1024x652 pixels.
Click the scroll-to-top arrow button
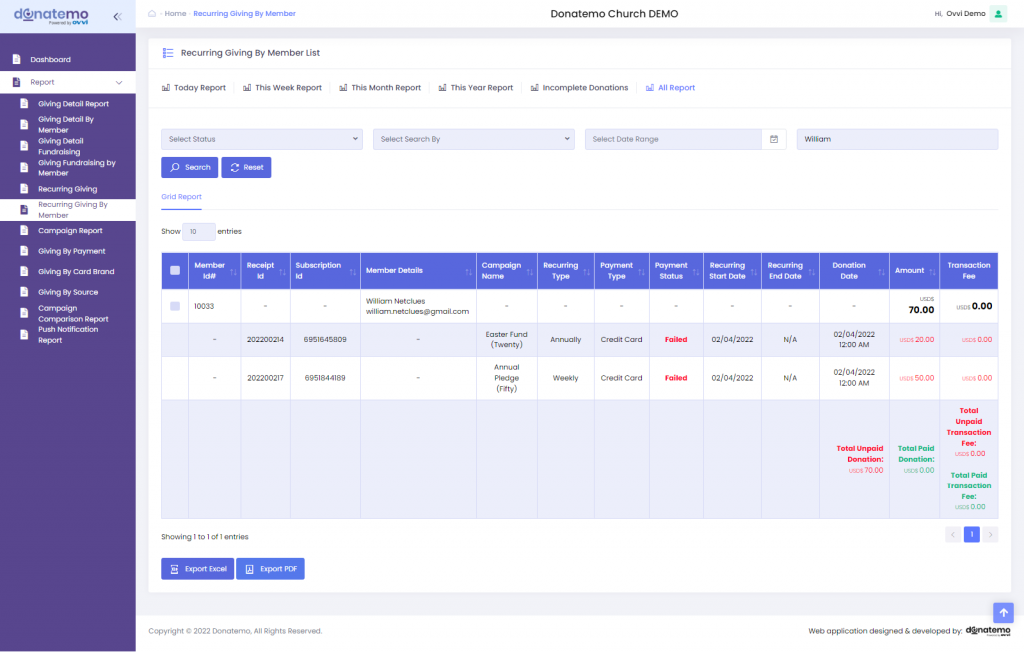click(x=1003, y=613)
